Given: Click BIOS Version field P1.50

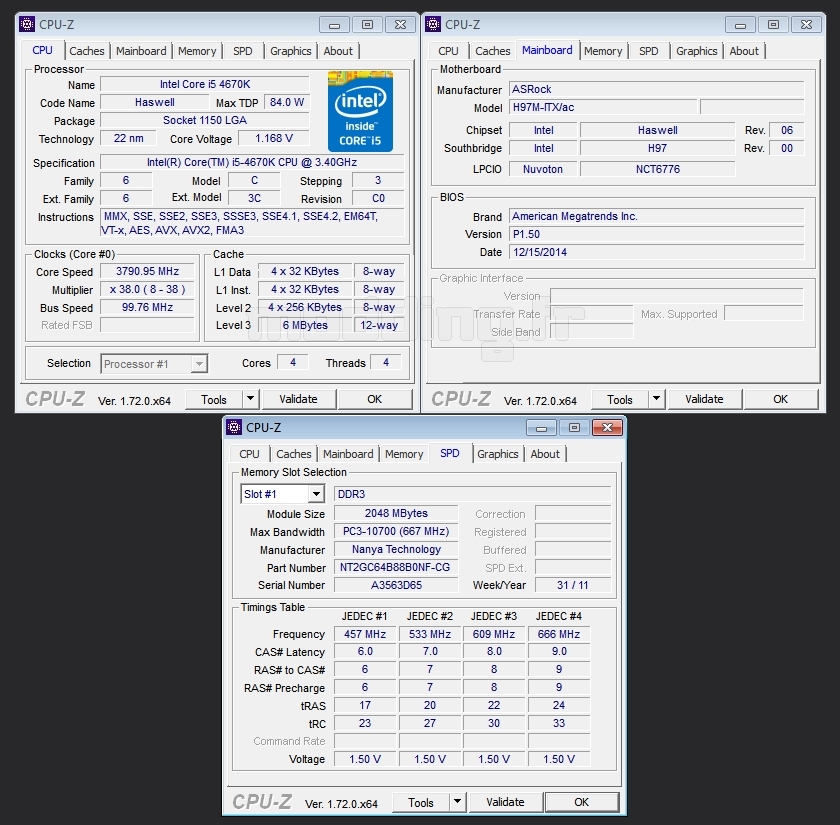Looking at the screenshot, I should (x=657, y=234).
